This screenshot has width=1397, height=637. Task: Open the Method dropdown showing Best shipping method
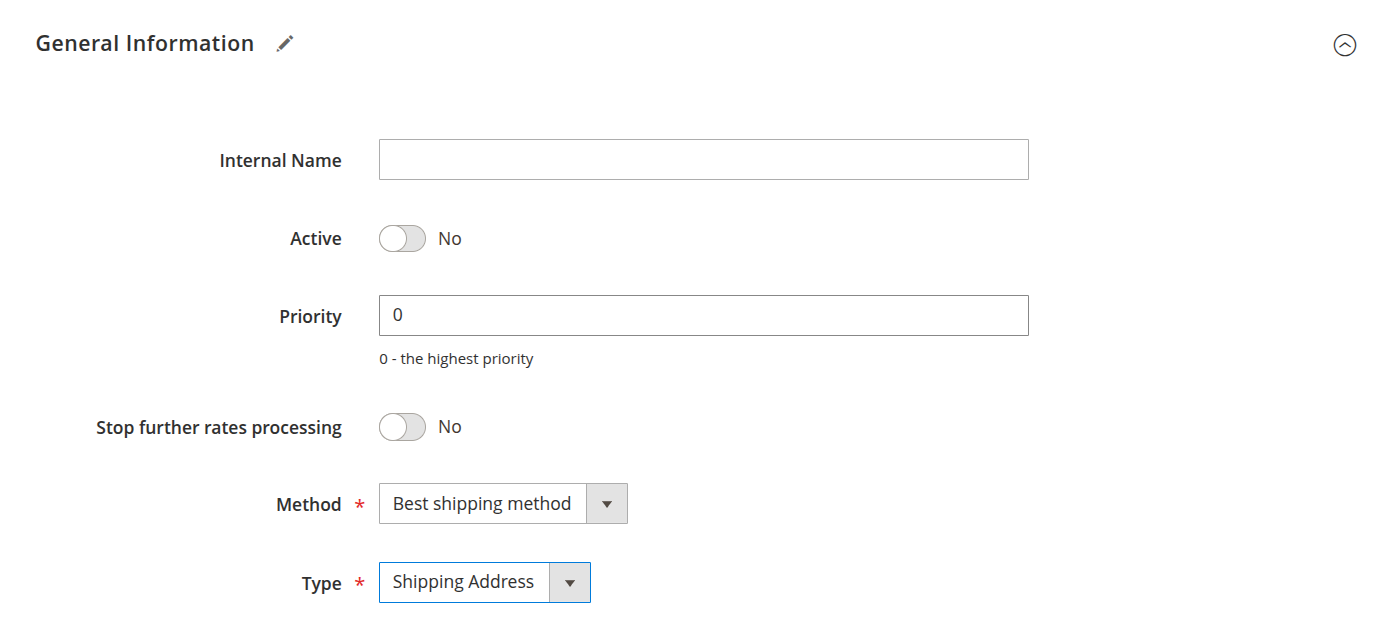(x=482, y=504)
